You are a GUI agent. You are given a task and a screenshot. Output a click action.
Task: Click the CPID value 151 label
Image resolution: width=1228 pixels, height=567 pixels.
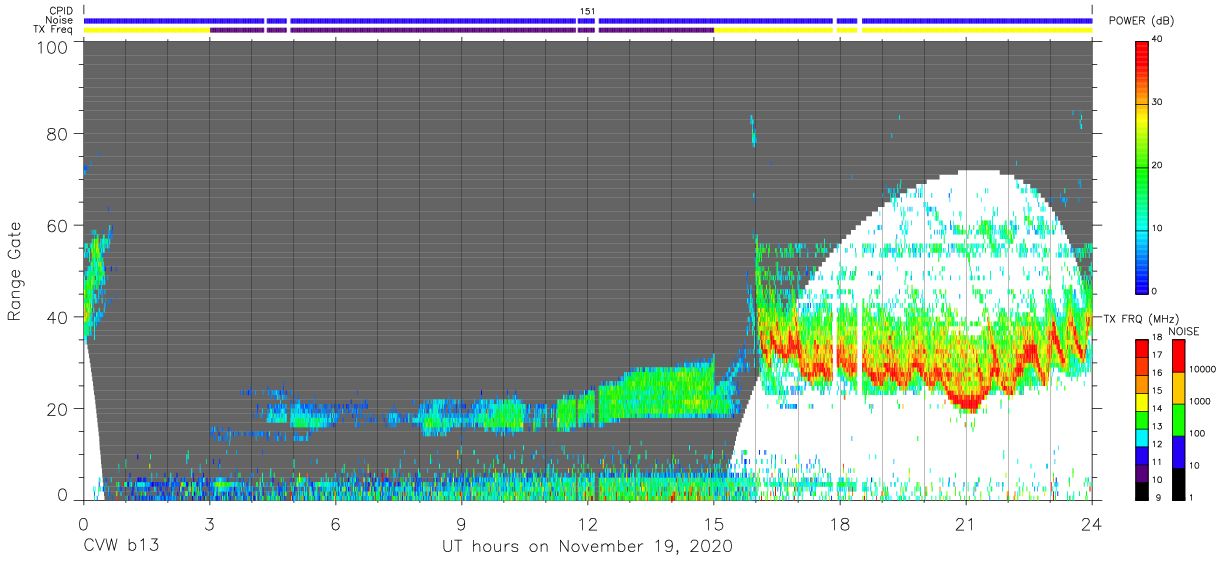point(587,11)
